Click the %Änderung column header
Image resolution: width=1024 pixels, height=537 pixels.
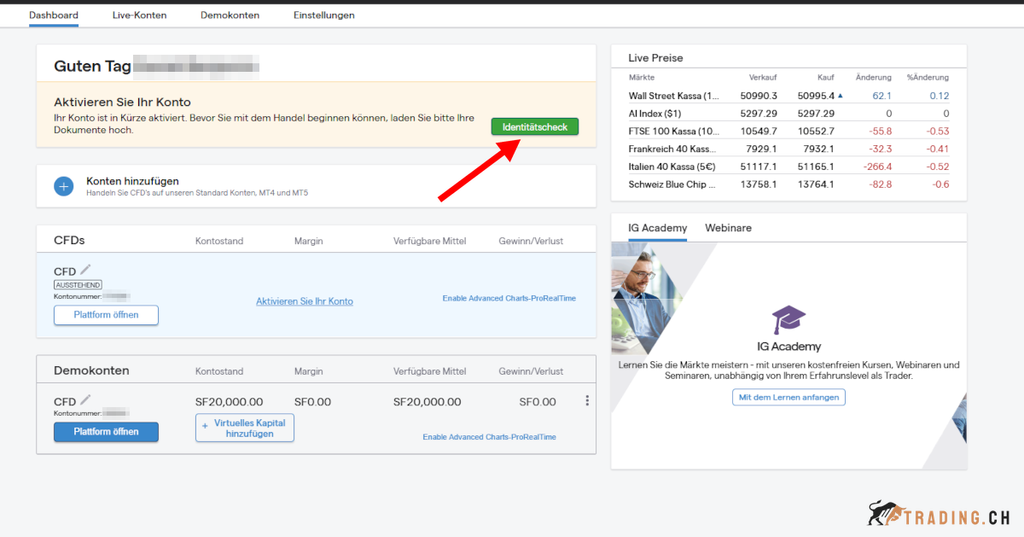coord(928,77)
